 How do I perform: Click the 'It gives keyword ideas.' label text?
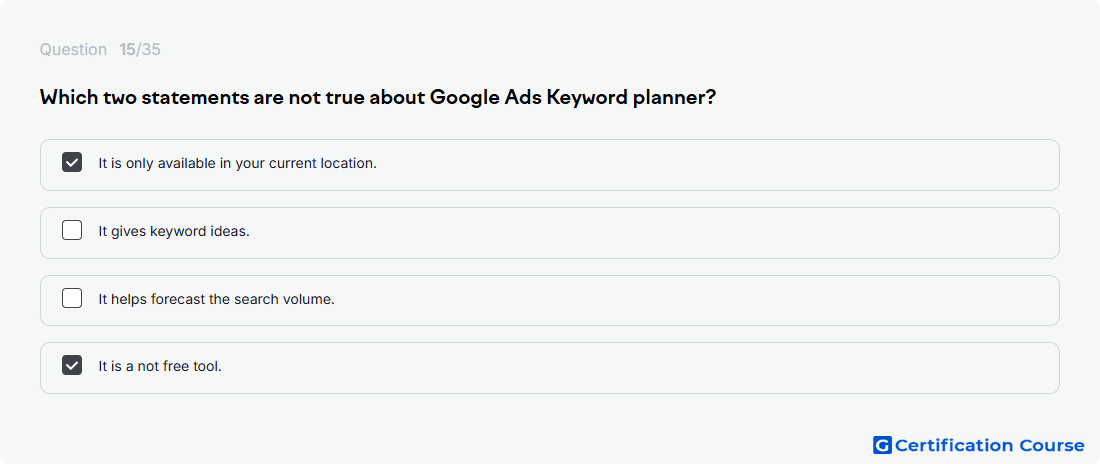click(174, 231)
